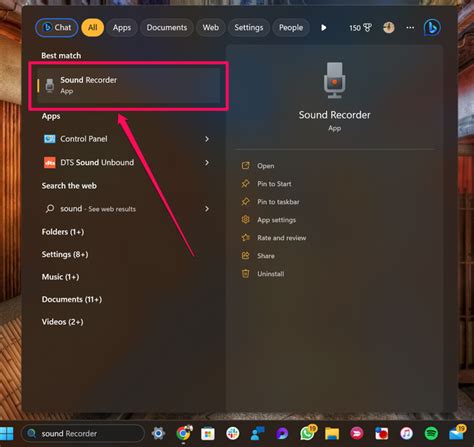This screenshot has height=447, width=474.
Task: Click the sound - See web results entry
Action: click(x=127, y=209)
